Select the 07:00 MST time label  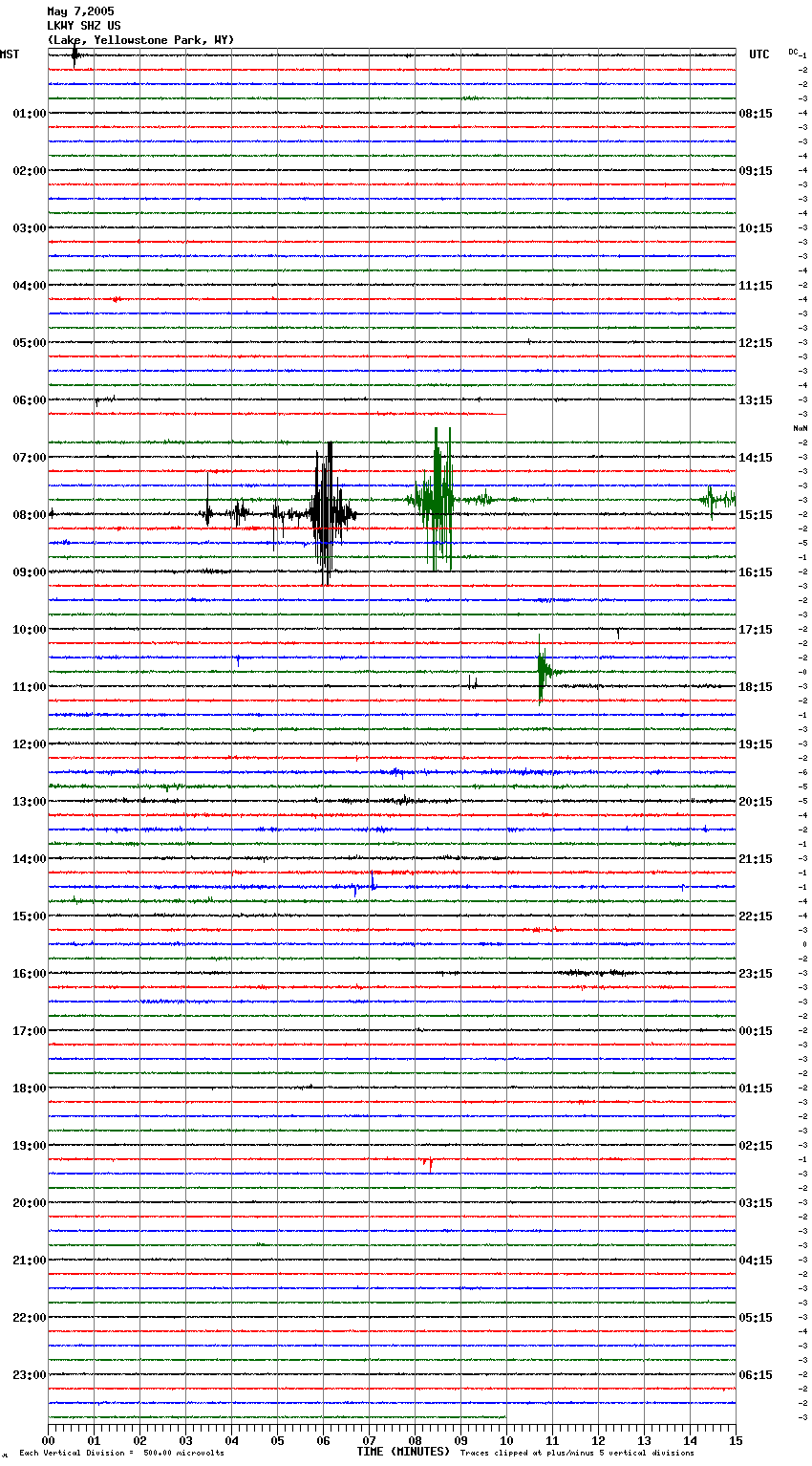29,458
